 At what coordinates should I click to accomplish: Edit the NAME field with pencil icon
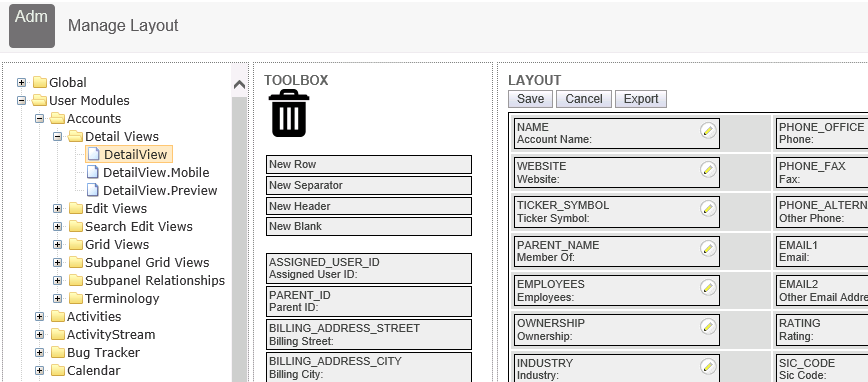708,131
